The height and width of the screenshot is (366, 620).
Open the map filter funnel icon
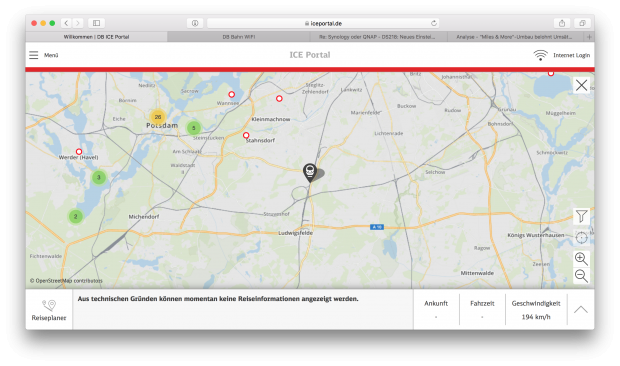tap(581, 216)
